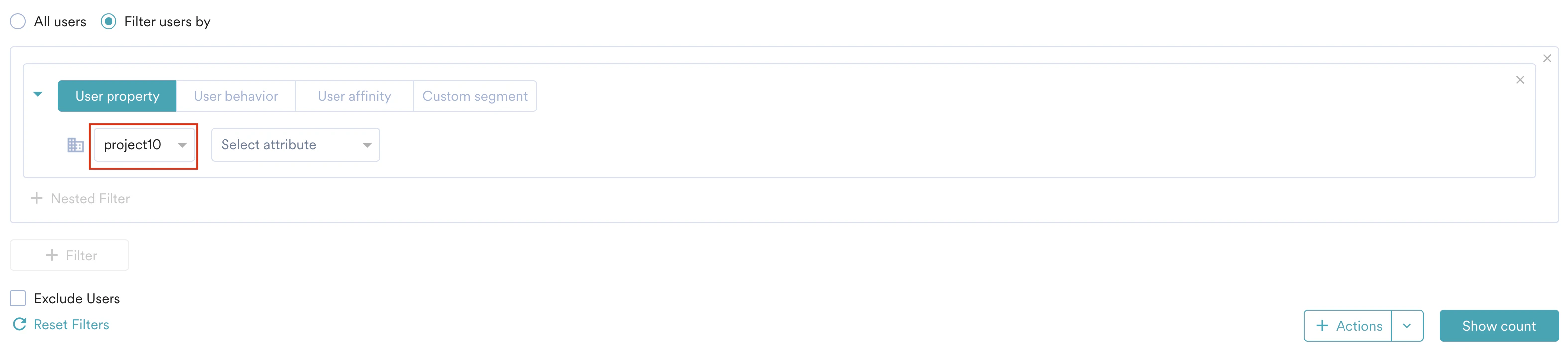Click the plus icon inside Nested Filter
This screenshot has width=1568, height=352.
pyautogui.click(x=36, y=198)
